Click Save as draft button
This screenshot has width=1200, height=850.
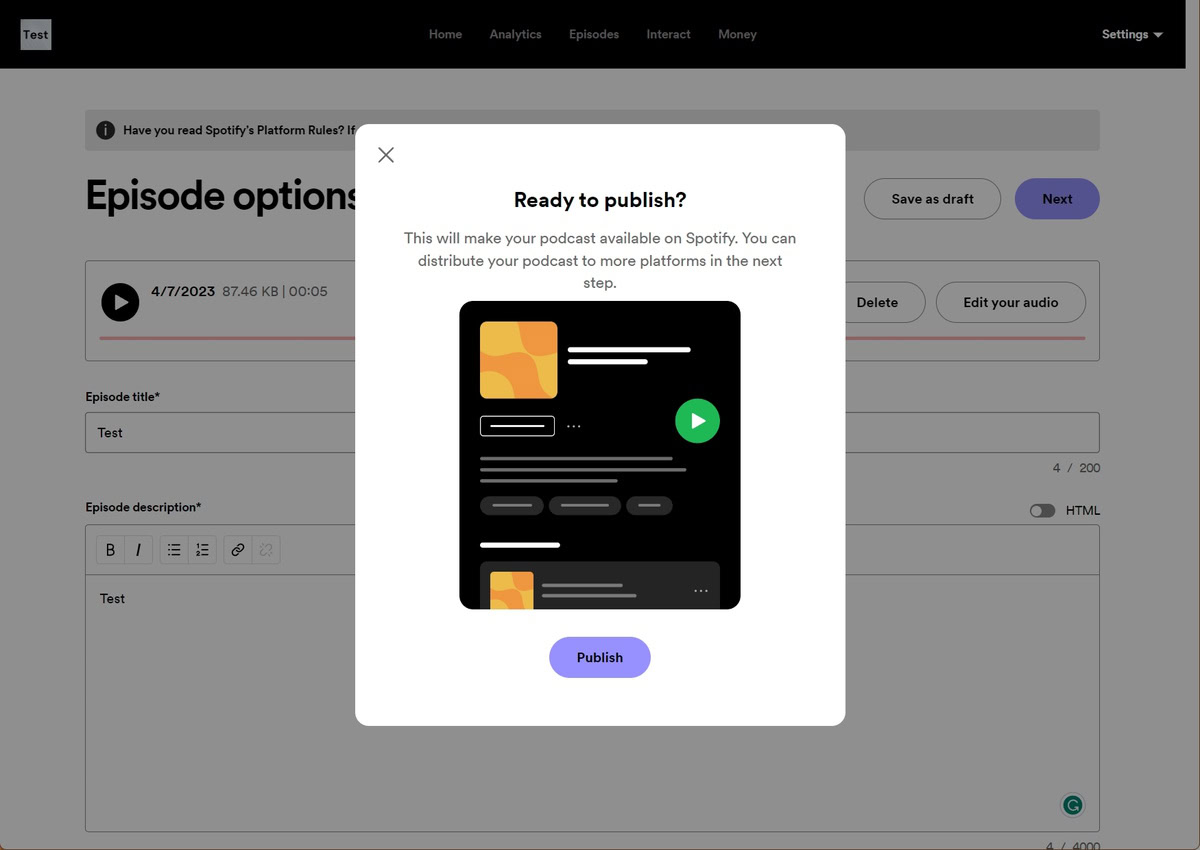point(932,199)
